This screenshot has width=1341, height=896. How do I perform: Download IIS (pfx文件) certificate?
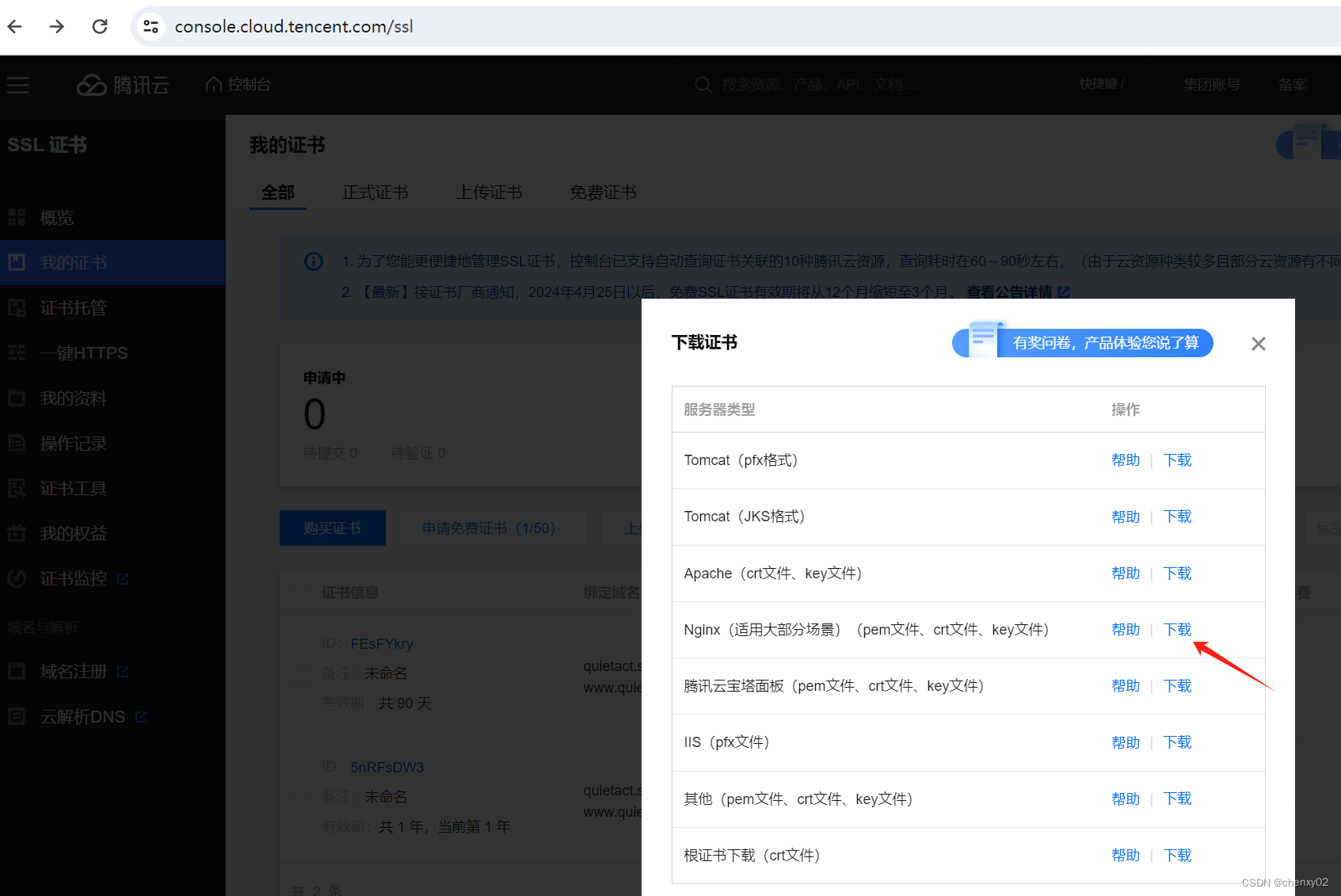coord(1178,742)
